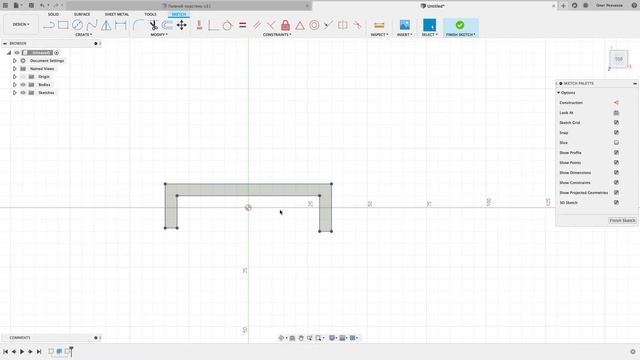The image size is (640, 360).
Task: Click the Insert image icon
Action: tap(404, 25)
